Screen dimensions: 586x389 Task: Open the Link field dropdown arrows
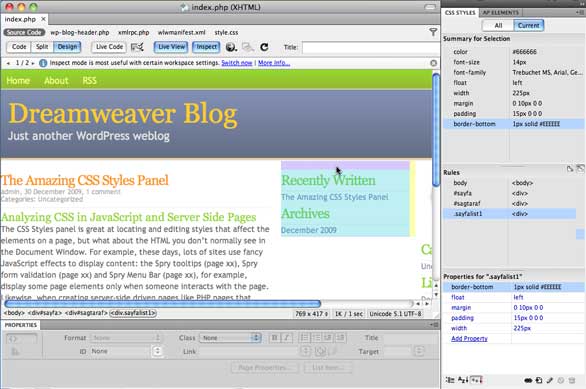click(305, 351)
